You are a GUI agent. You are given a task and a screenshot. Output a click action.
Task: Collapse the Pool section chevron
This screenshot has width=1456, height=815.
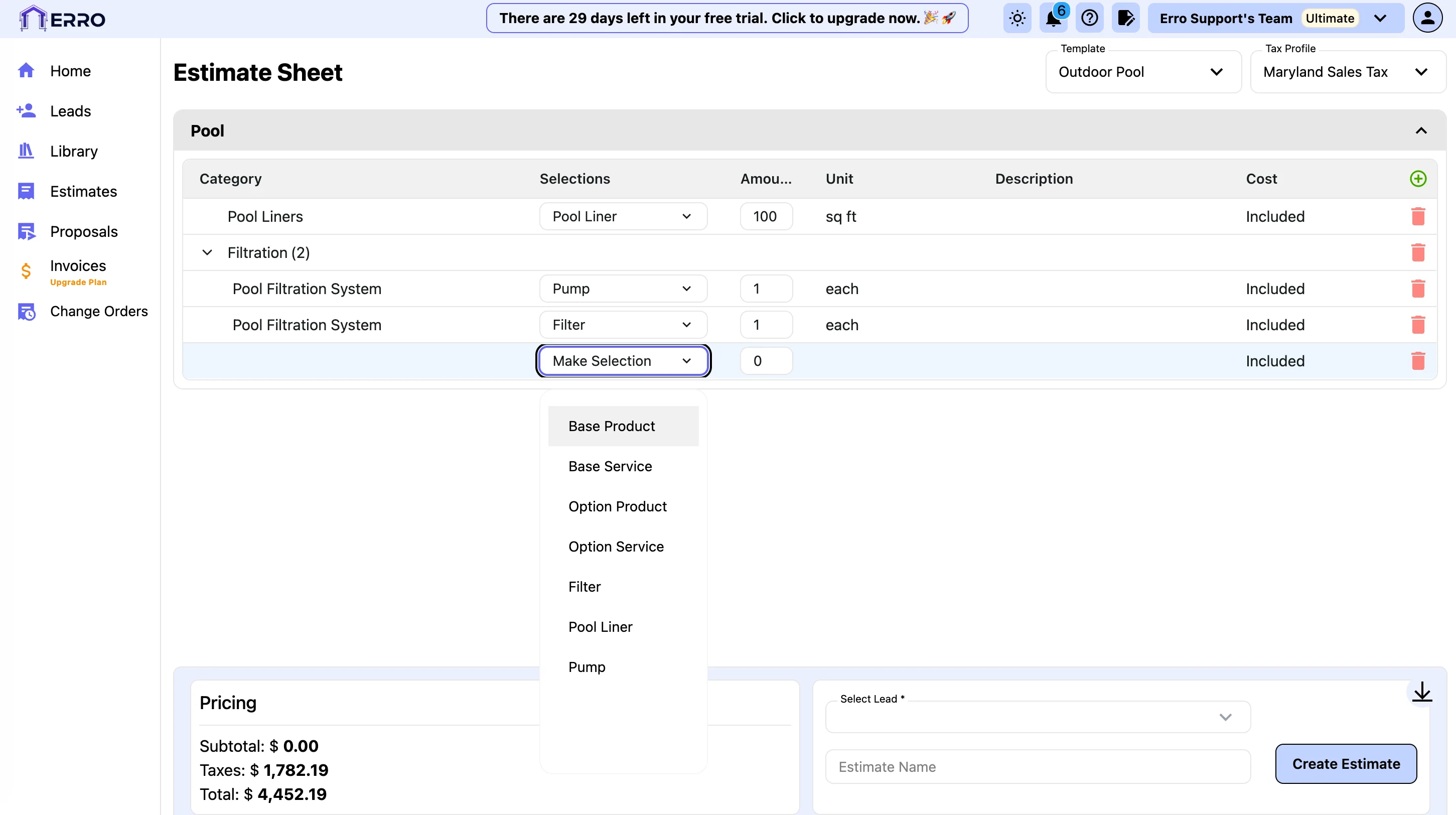coord(1421,130)
